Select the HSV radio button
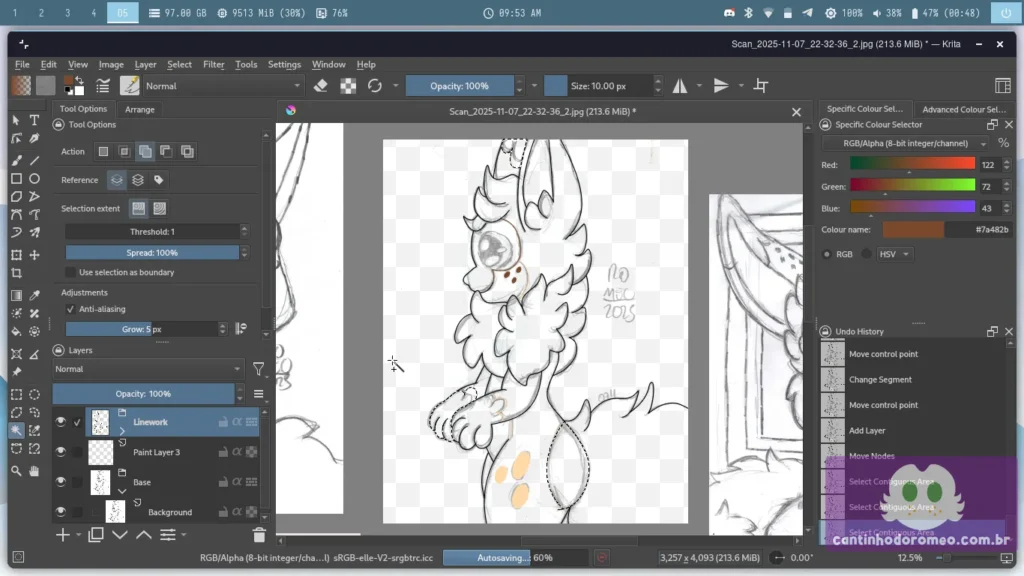 867,254
